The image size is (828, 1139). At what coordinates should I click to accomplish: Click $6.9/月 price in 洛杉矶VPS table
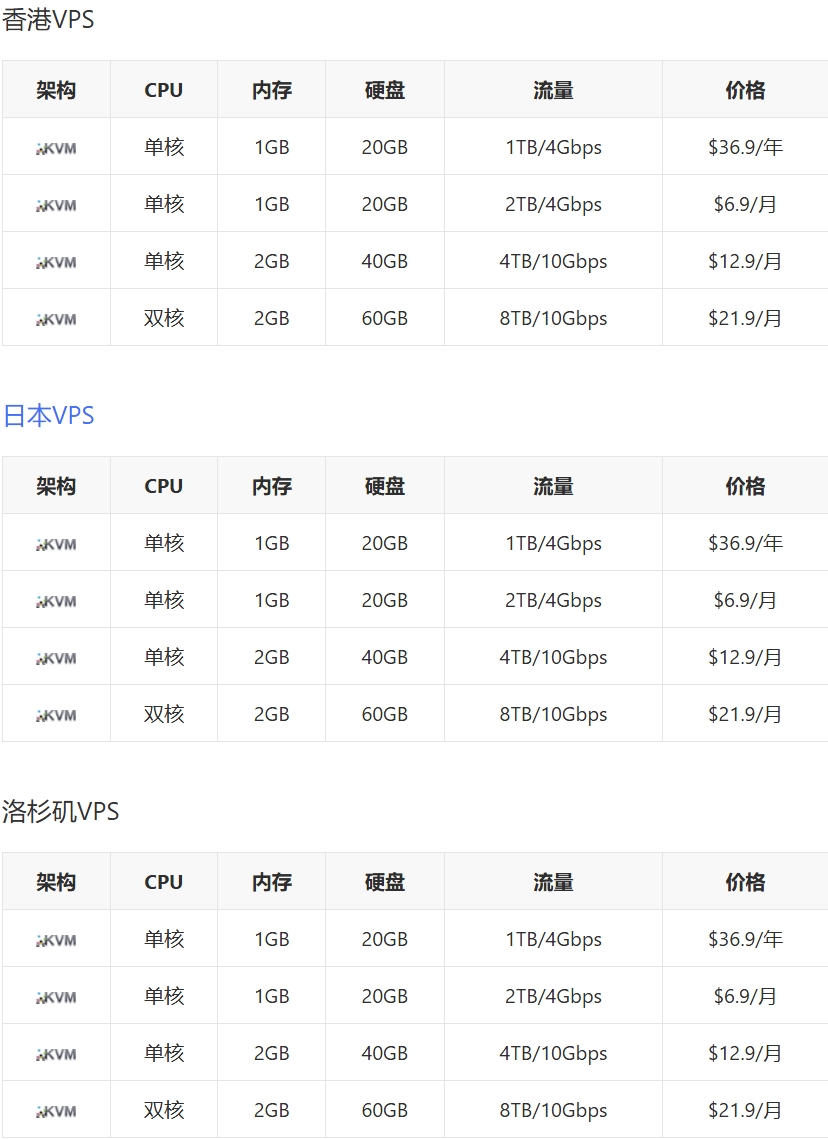[745, 996]
